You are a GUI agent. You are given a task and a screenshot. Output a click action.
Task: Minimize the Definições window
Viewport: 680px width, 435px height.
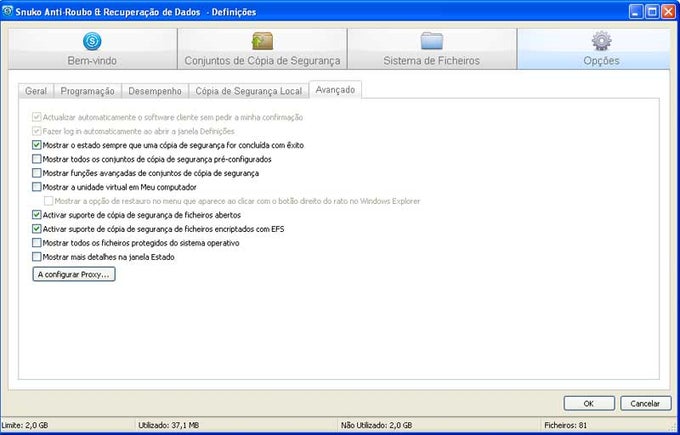[637, 12]
